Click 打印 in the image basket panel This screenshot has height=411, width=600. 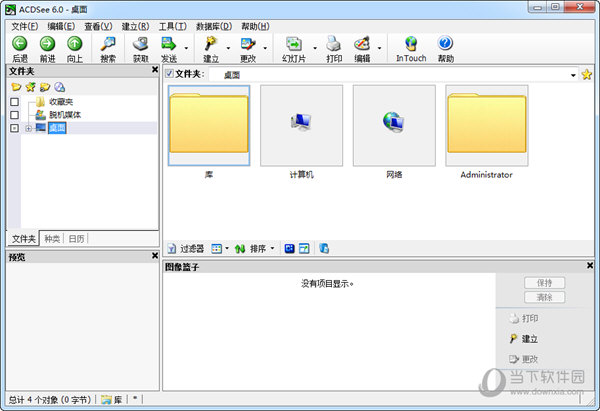(523, 318)
